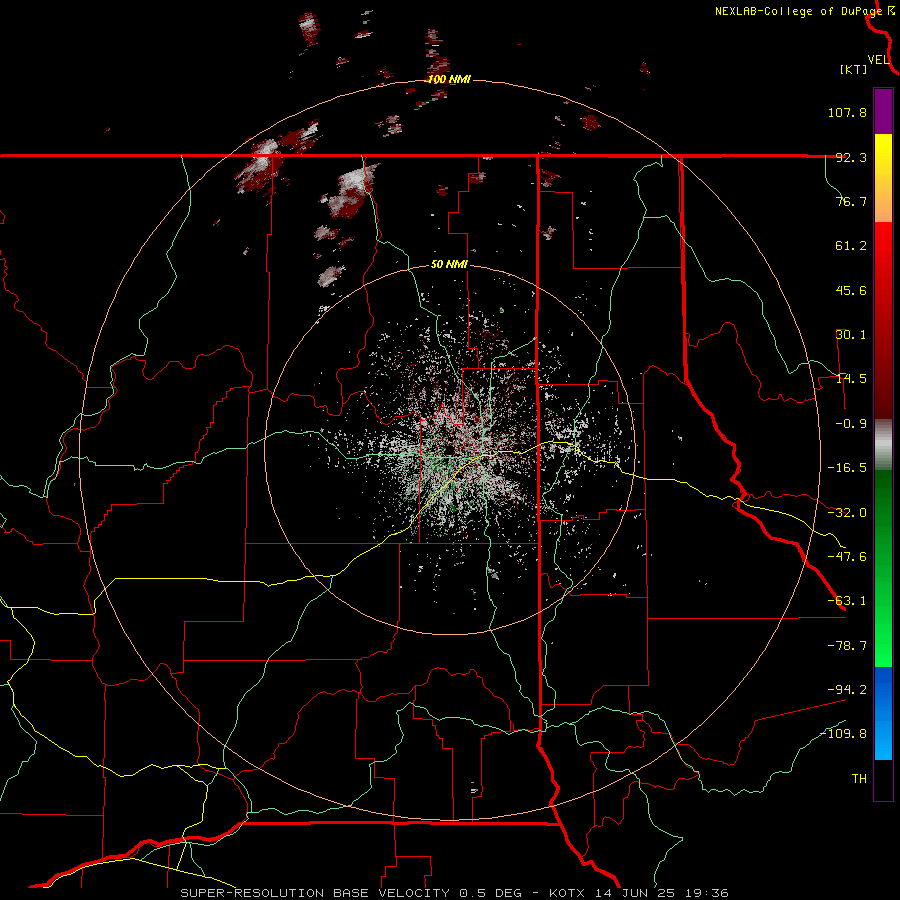The width and height of the screenshot is (900, 900).
Task: Click the TH legend label
Action: click(859, 779)
